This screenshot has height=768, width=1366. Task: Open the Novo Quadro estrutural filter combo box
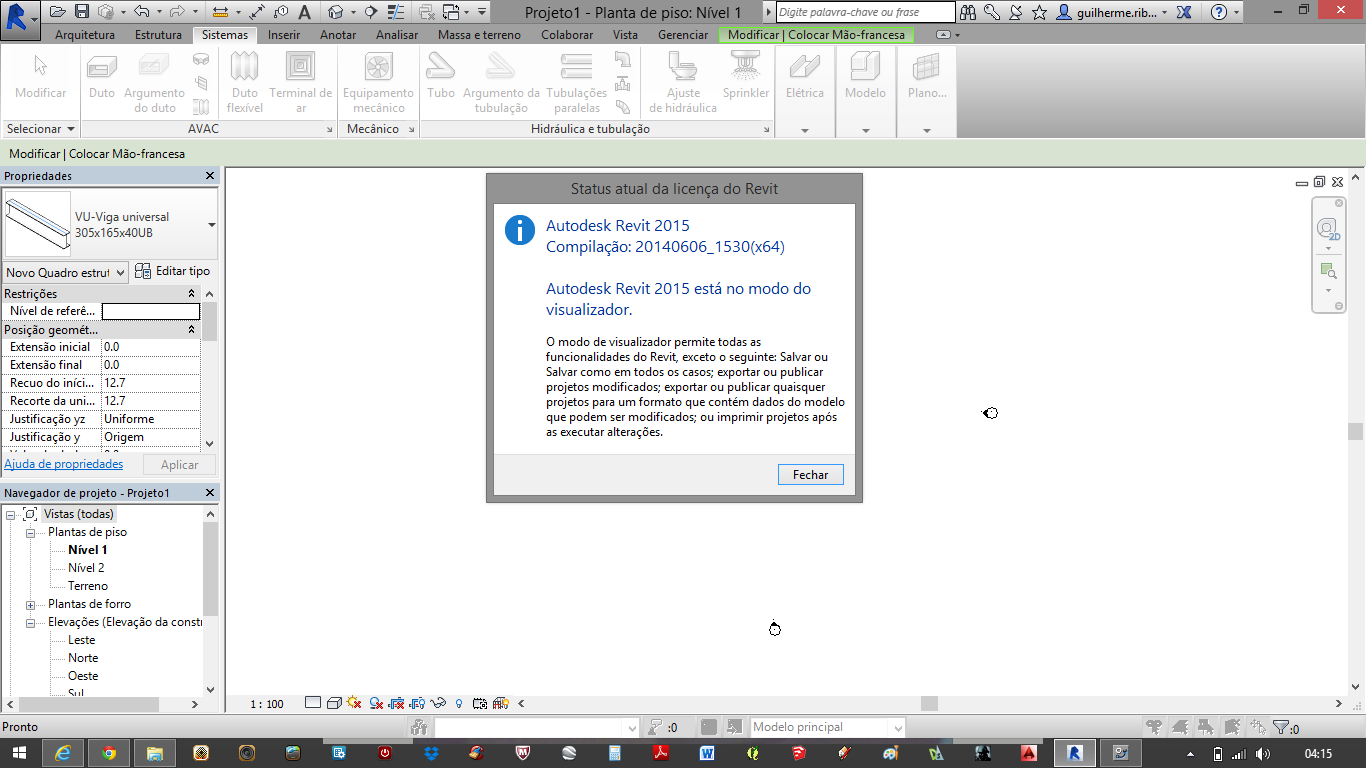tap(66, 272)
